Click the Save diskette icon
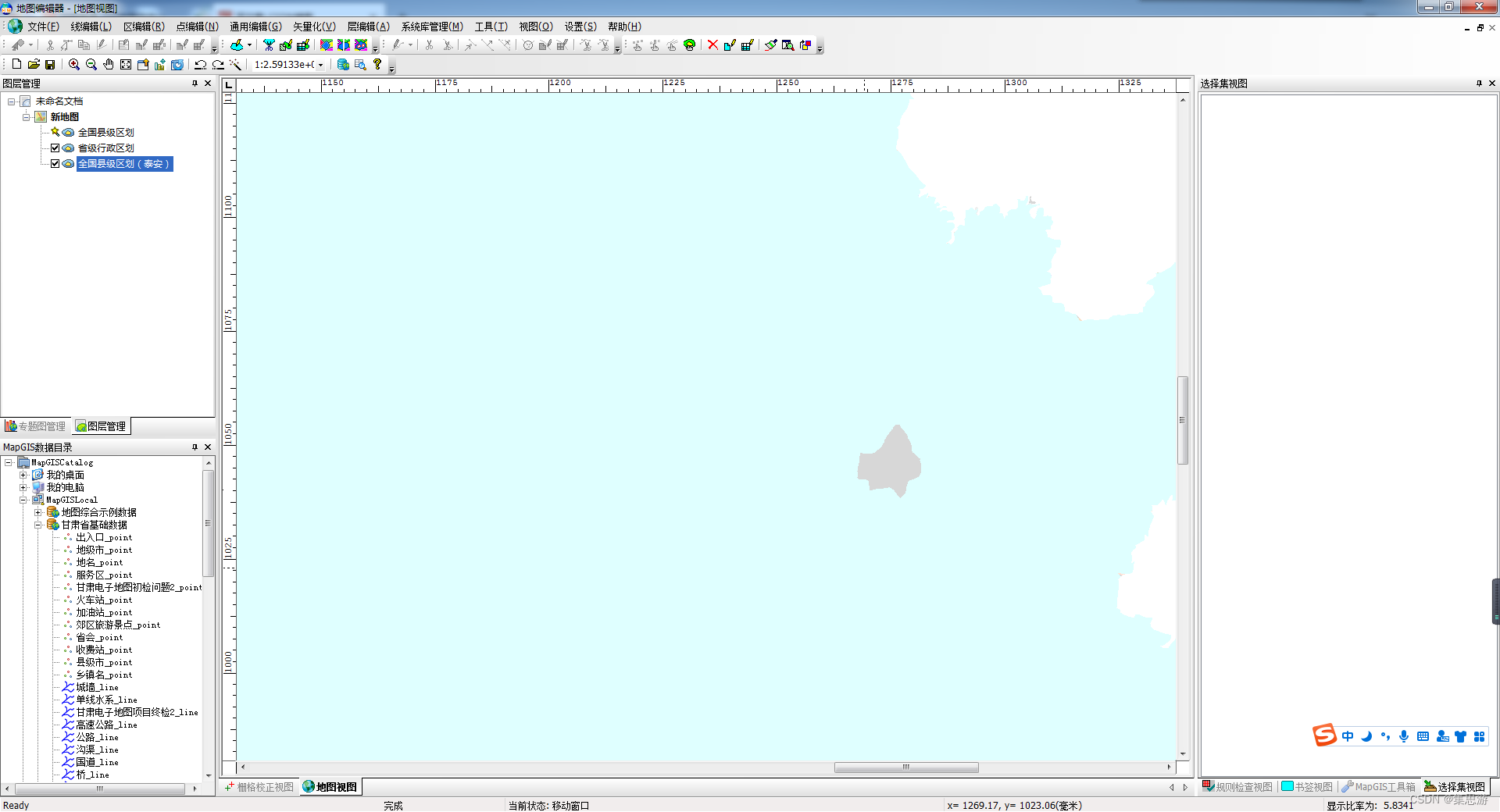The height and width of the screenshot is (812, 1500). pos(49,65)
